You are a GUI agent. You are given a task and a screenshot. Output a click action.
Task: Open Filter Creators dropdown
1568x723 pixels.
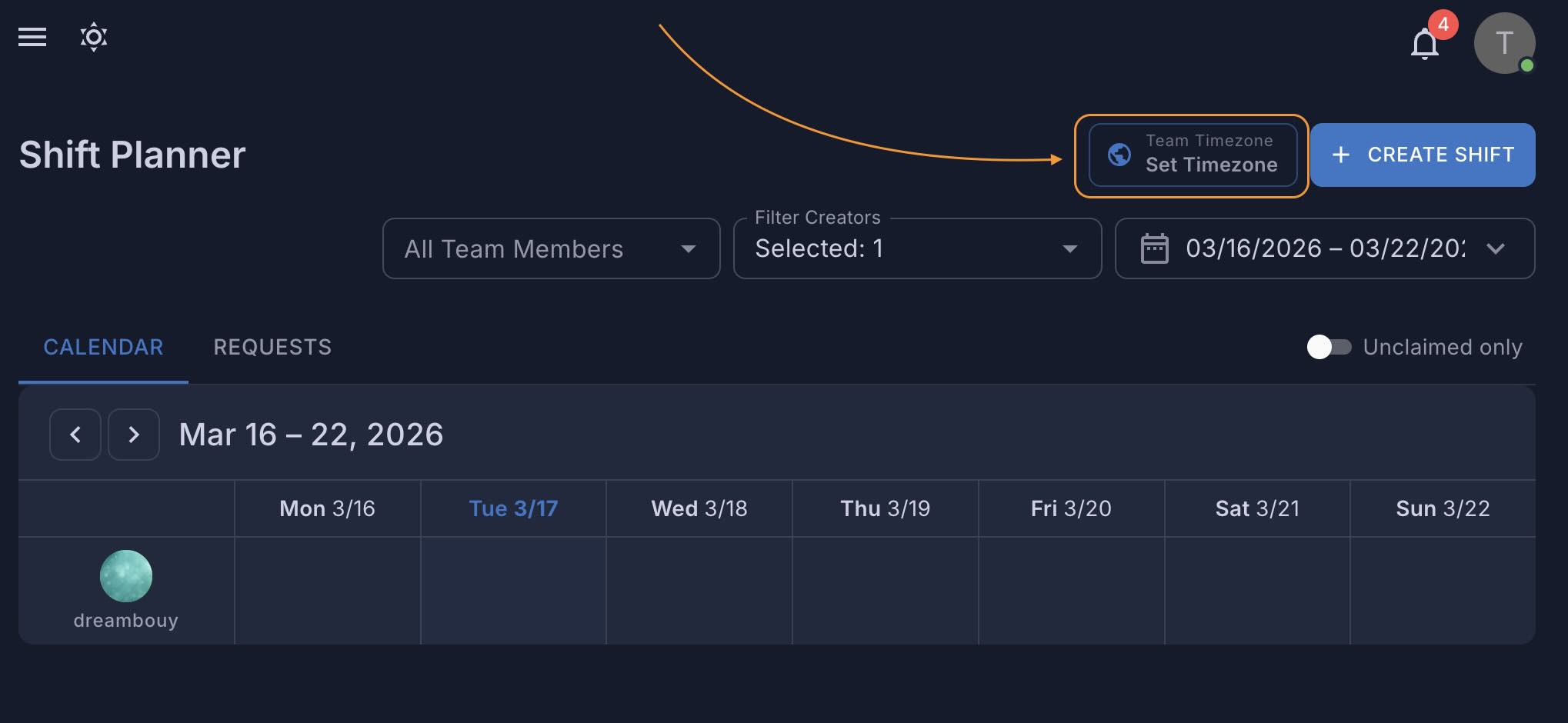(x=1069, y=248)
